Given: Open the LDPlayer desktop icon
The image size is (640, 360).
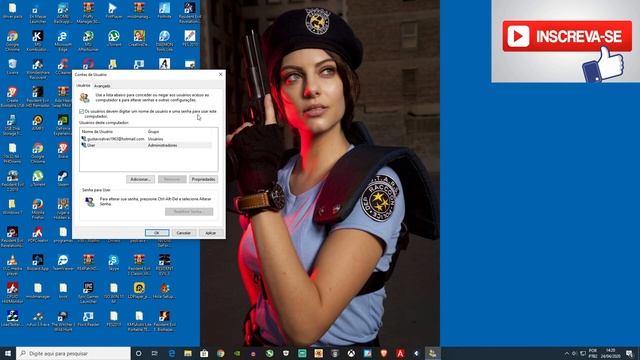Looking at the screenshot, I should pos(139,290).
